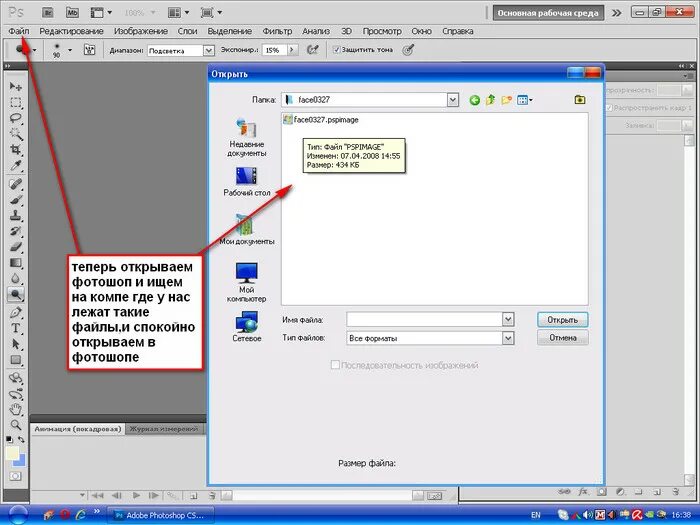
Task: Toggle the image sequence checkbox
Action: 335,365
